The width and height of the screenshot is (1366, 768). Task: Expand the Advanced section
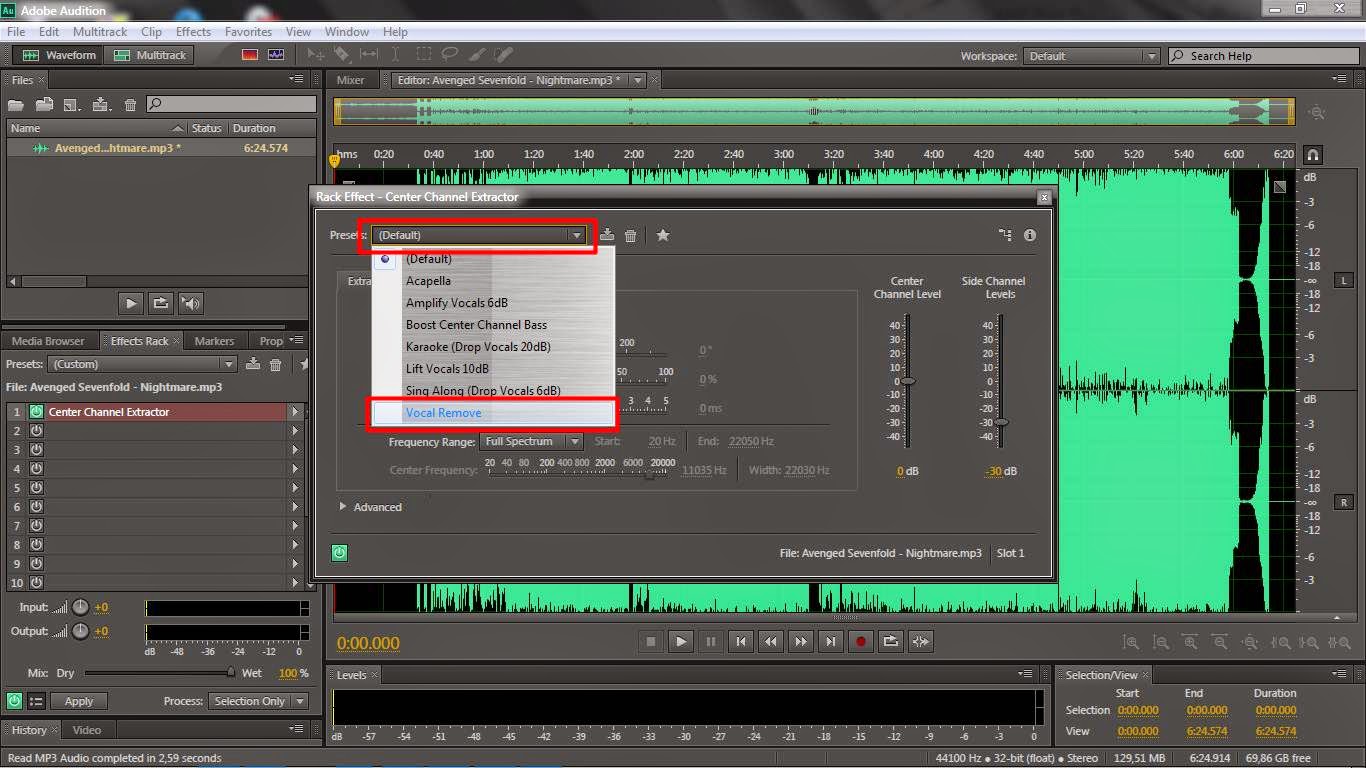[x=371, y=507]
